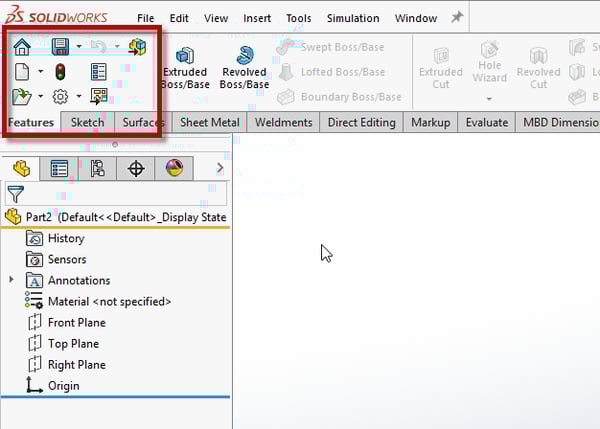
Task: Click Revolved Boss/Base tool
Action: tap(244, 68)
